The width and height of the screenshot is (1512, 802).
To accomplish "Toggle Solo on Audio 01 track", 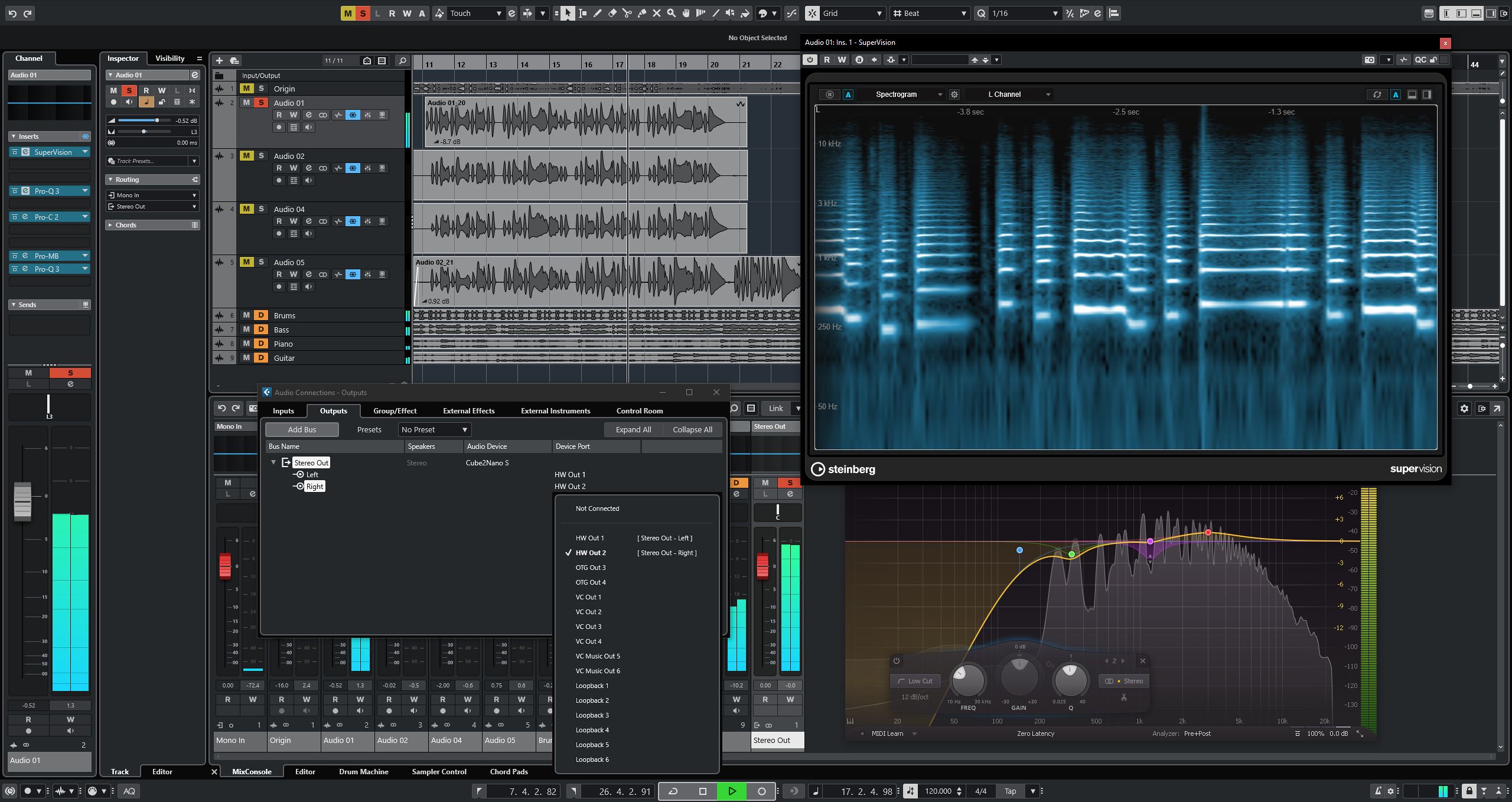I will point(261,103).
